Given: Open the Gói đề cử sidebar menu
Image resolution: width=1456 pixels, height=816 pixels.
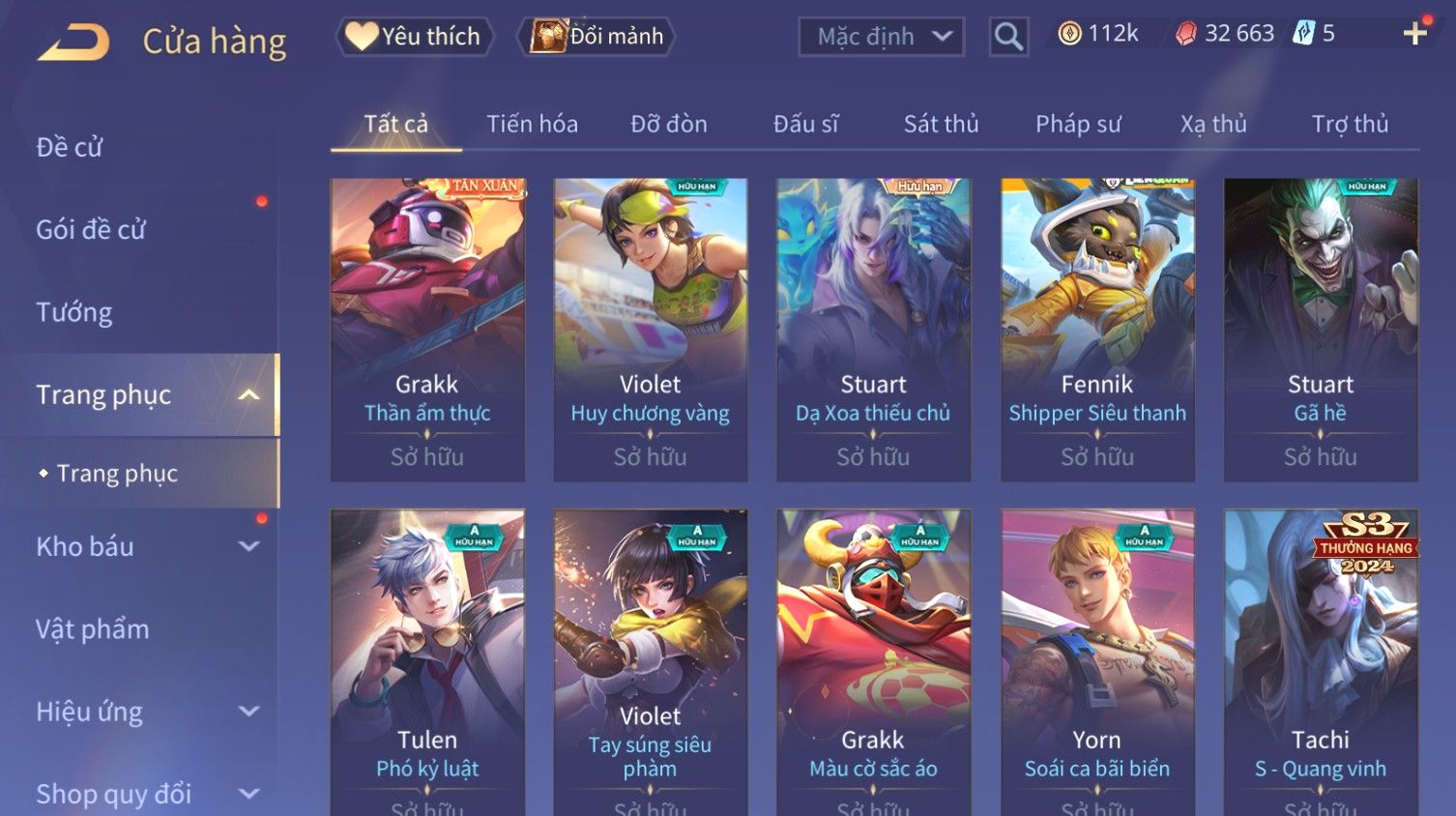Looking at the screenshot, I should click(91, 230).
